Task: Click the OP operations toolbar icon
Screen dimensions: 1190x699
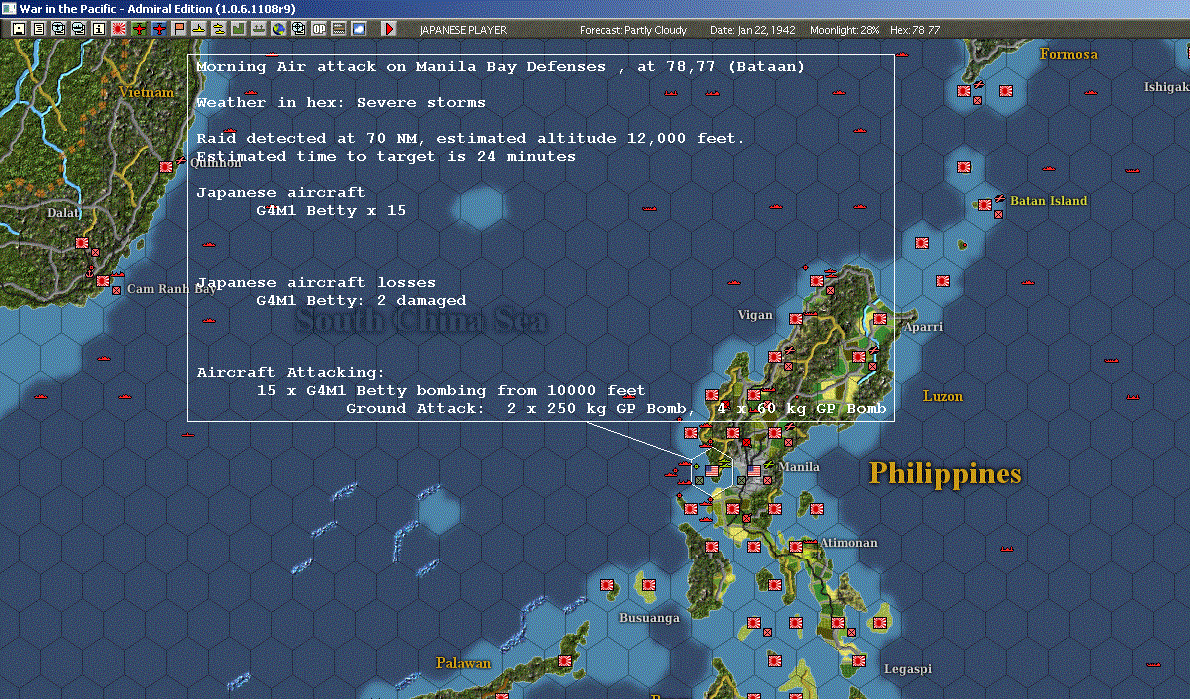Action: tap(319, 29)
